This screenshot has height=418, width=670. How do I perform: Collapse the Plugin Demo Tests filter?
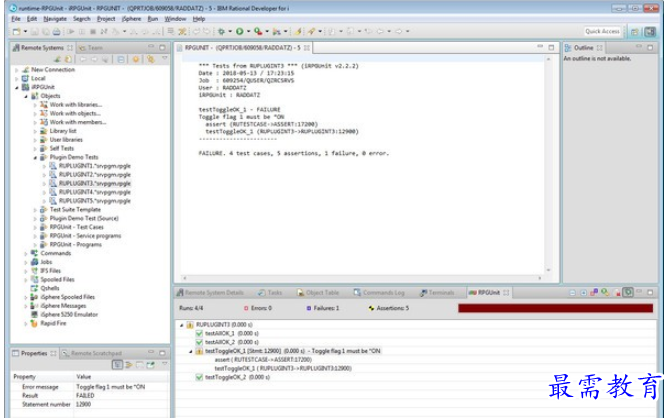coord(35,157)
